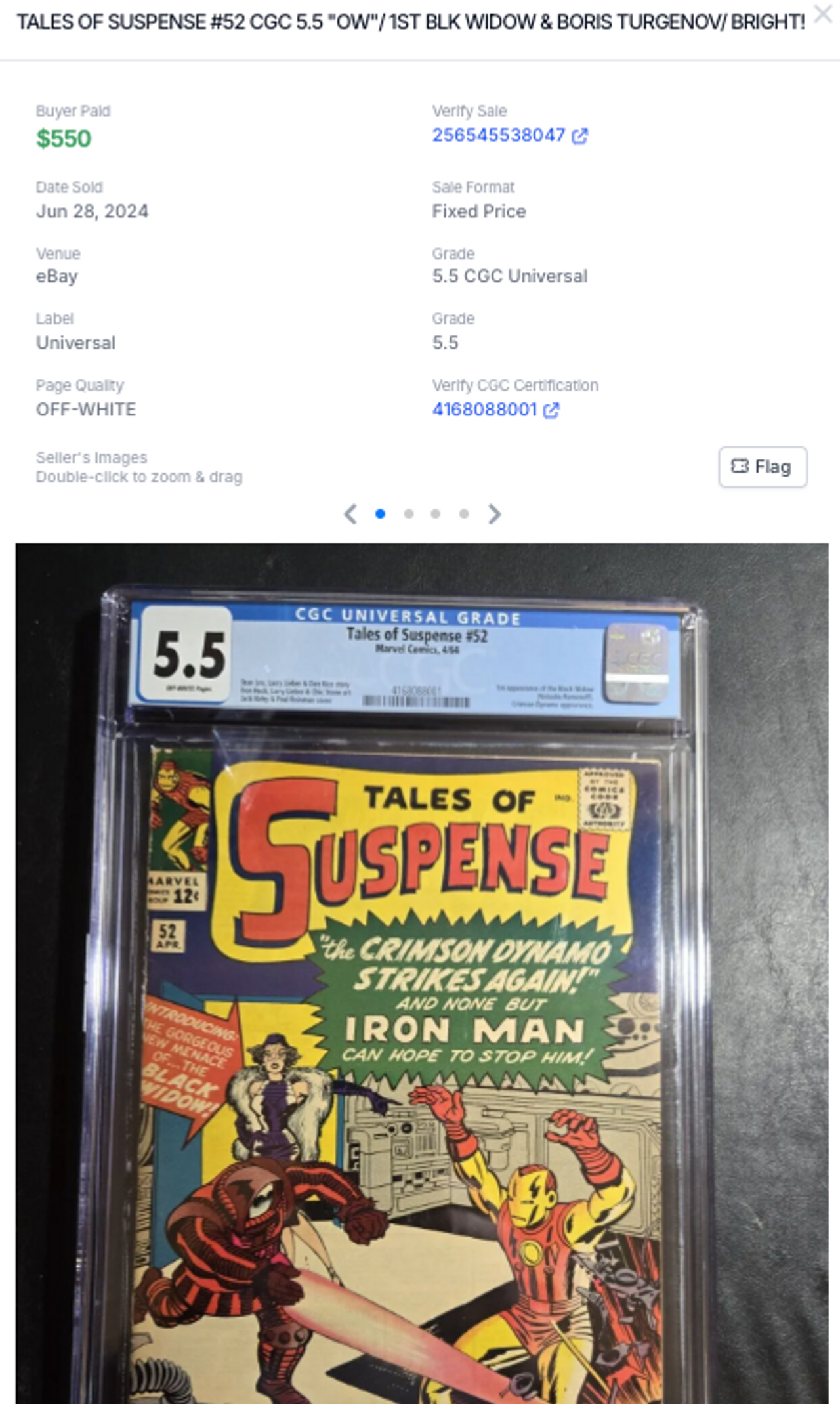Click the listing title heading text
This screenshot has height=1404, width=840.
tap(410, 22)
